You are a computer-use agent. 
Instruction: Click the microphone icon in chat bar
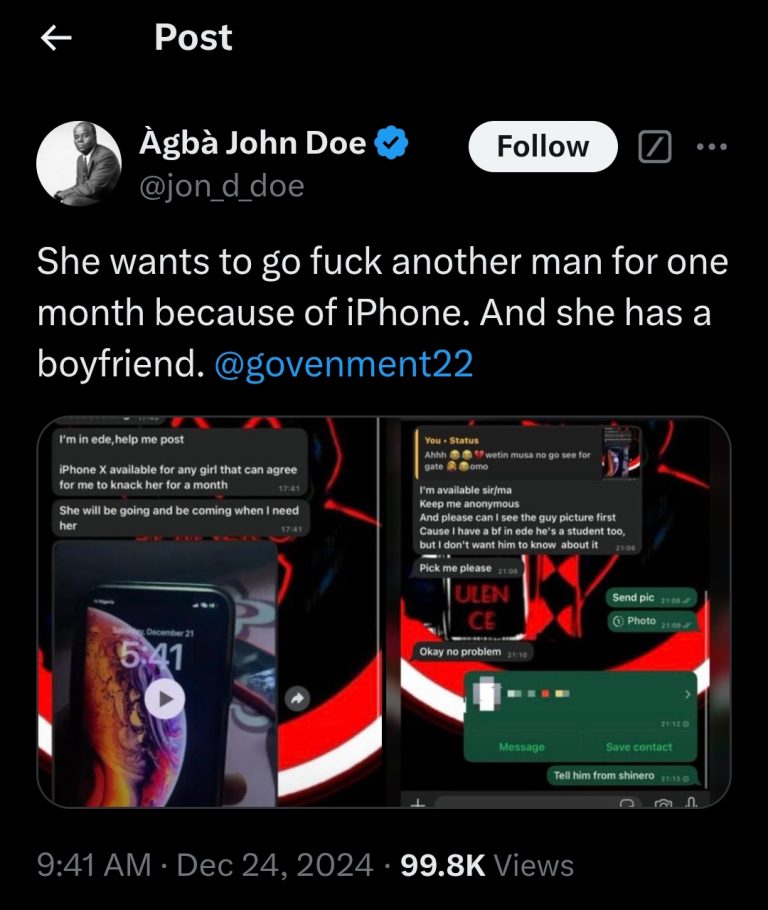(x=691, y=802)
